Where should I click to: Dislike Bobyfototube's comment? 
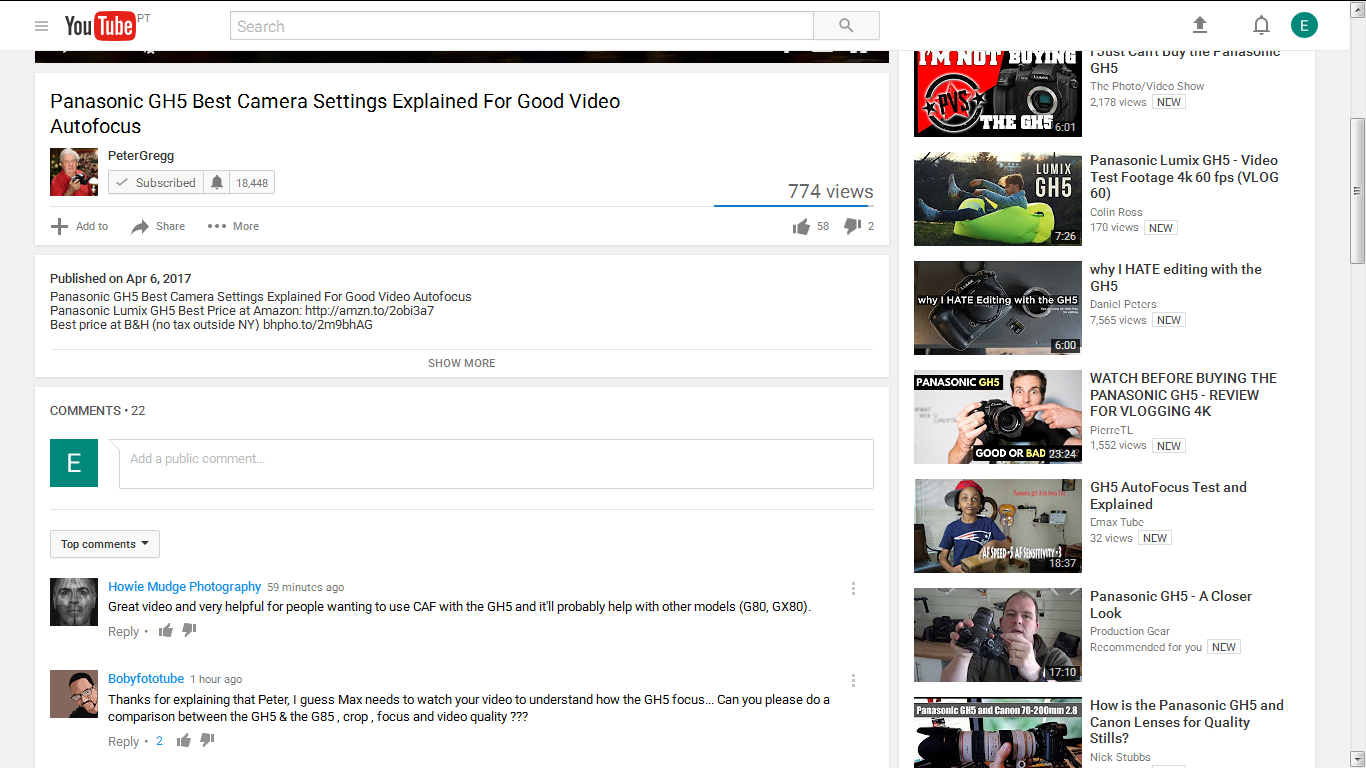point(207,740)
